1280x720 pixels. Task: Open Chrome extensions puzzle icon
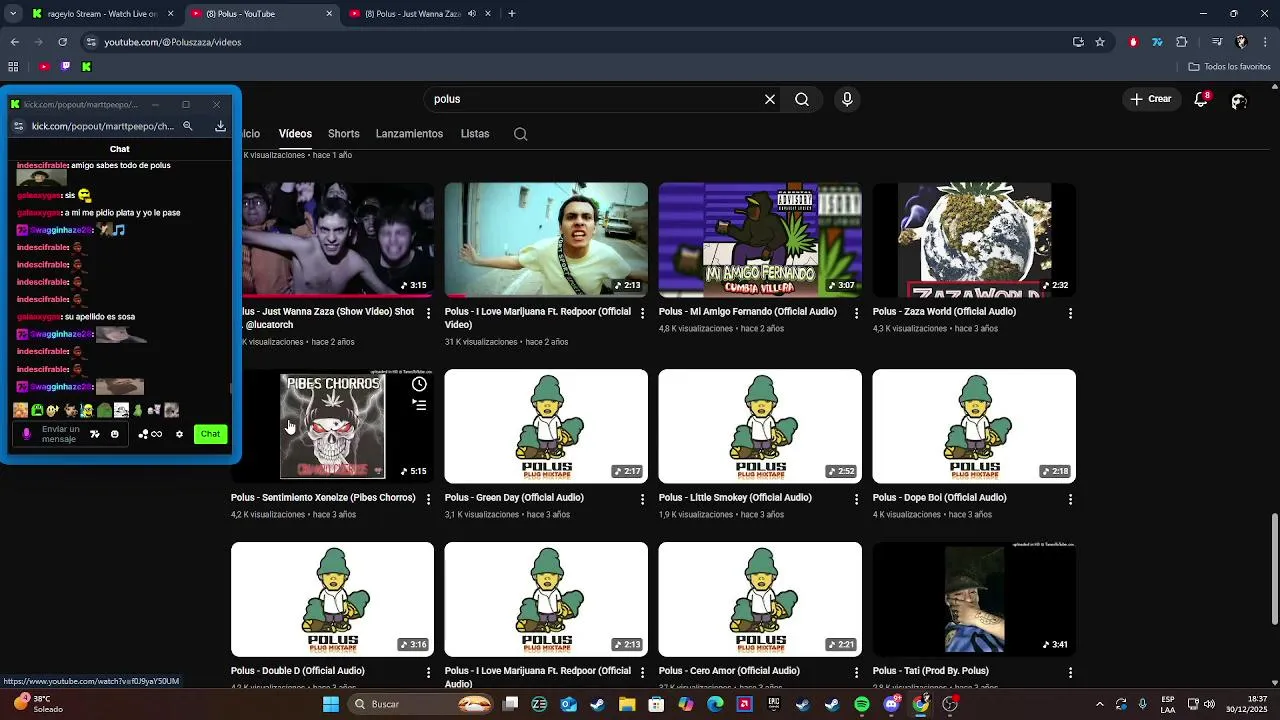pyautogui.click(x=1182, y=42)
